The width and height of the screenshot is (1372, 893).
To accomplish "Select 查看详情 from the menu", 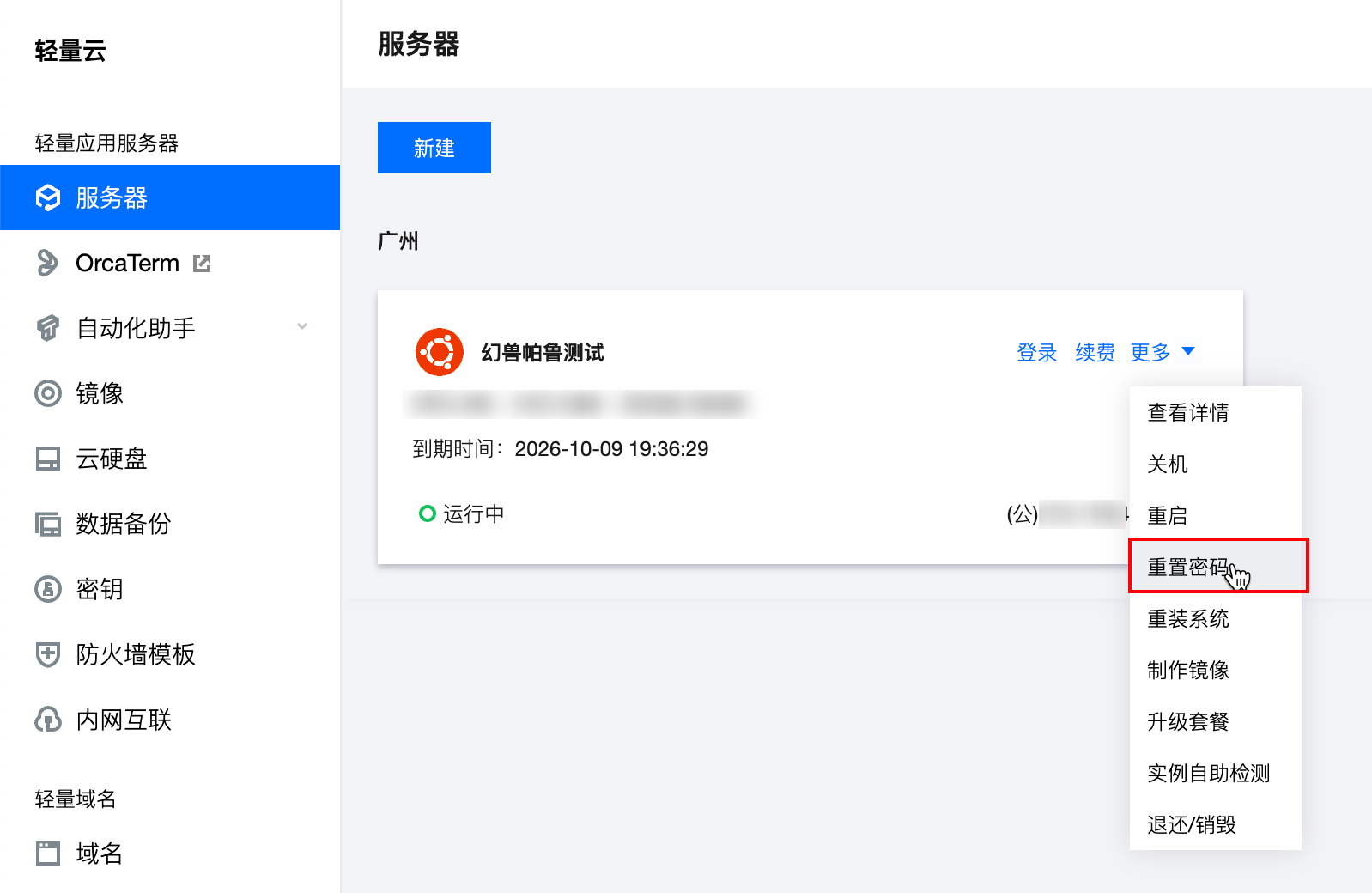I will click(x=1215, y=412).
